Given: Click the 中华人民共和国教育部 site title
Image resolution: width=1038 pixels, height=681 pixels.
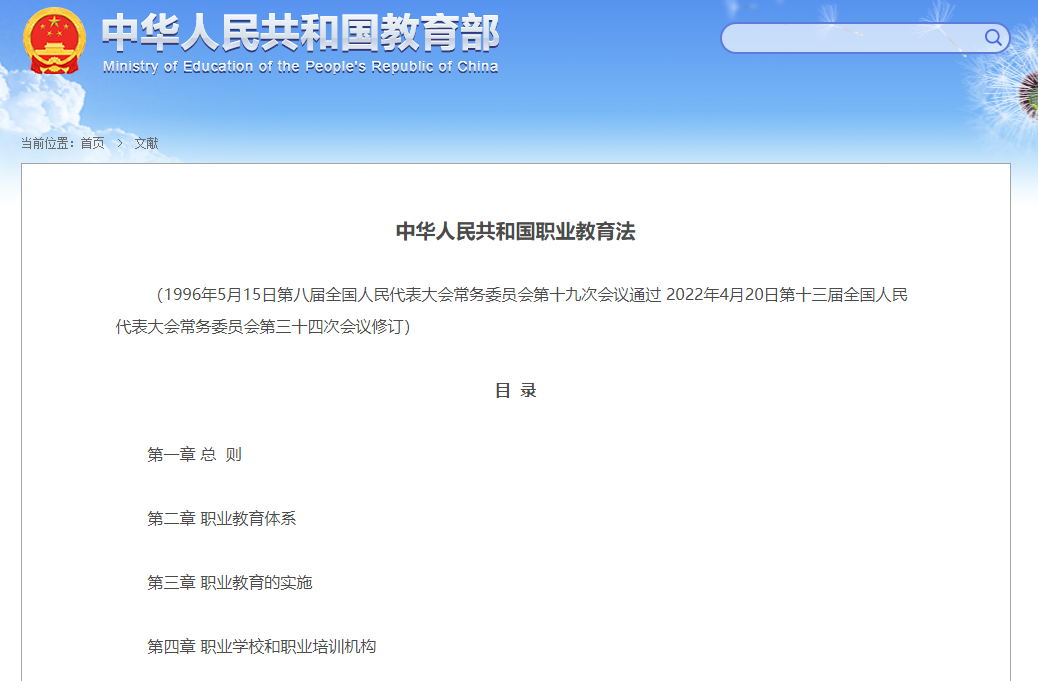Looking at the screenshot, I should tap(301, 32).
